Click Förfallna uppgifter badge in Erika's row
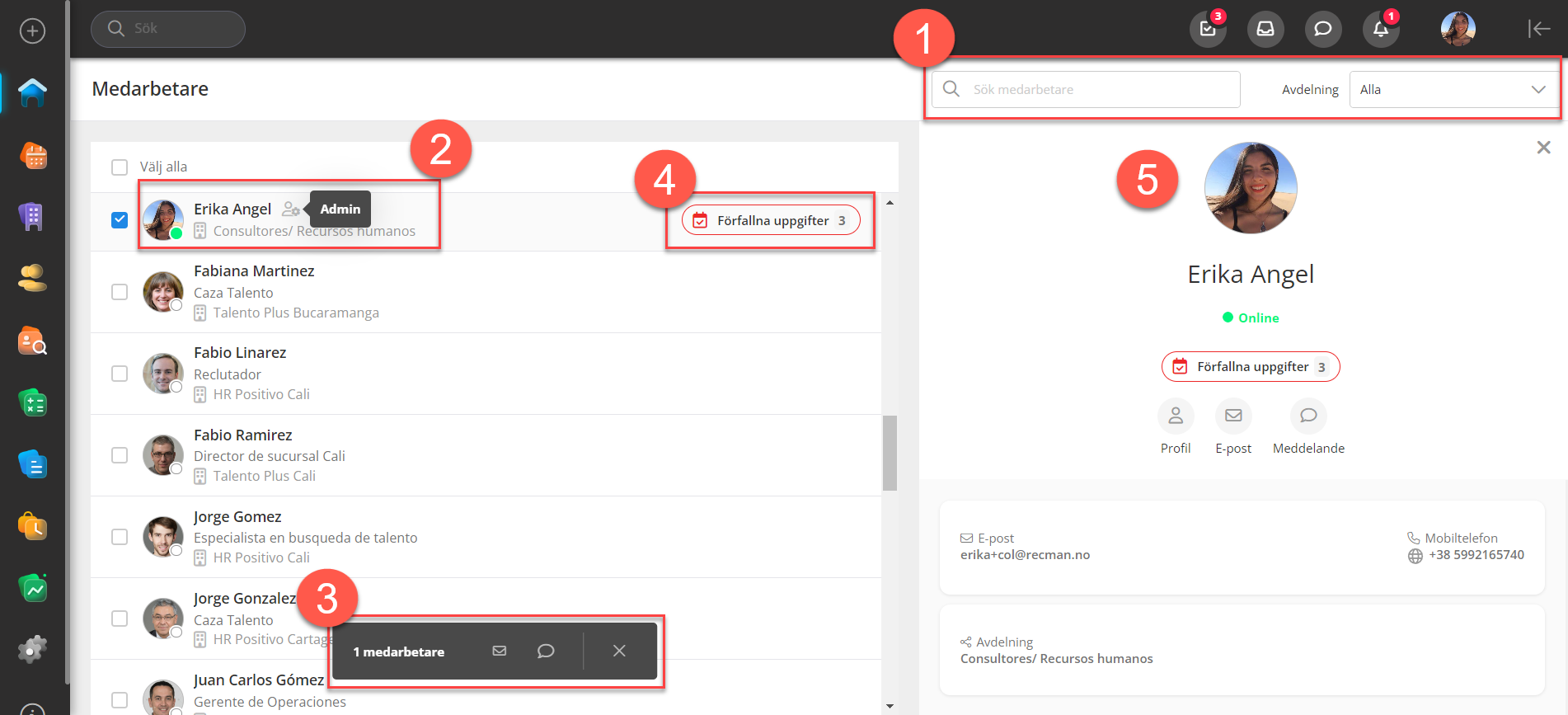Screen dimensions: 1568x715 771,221
